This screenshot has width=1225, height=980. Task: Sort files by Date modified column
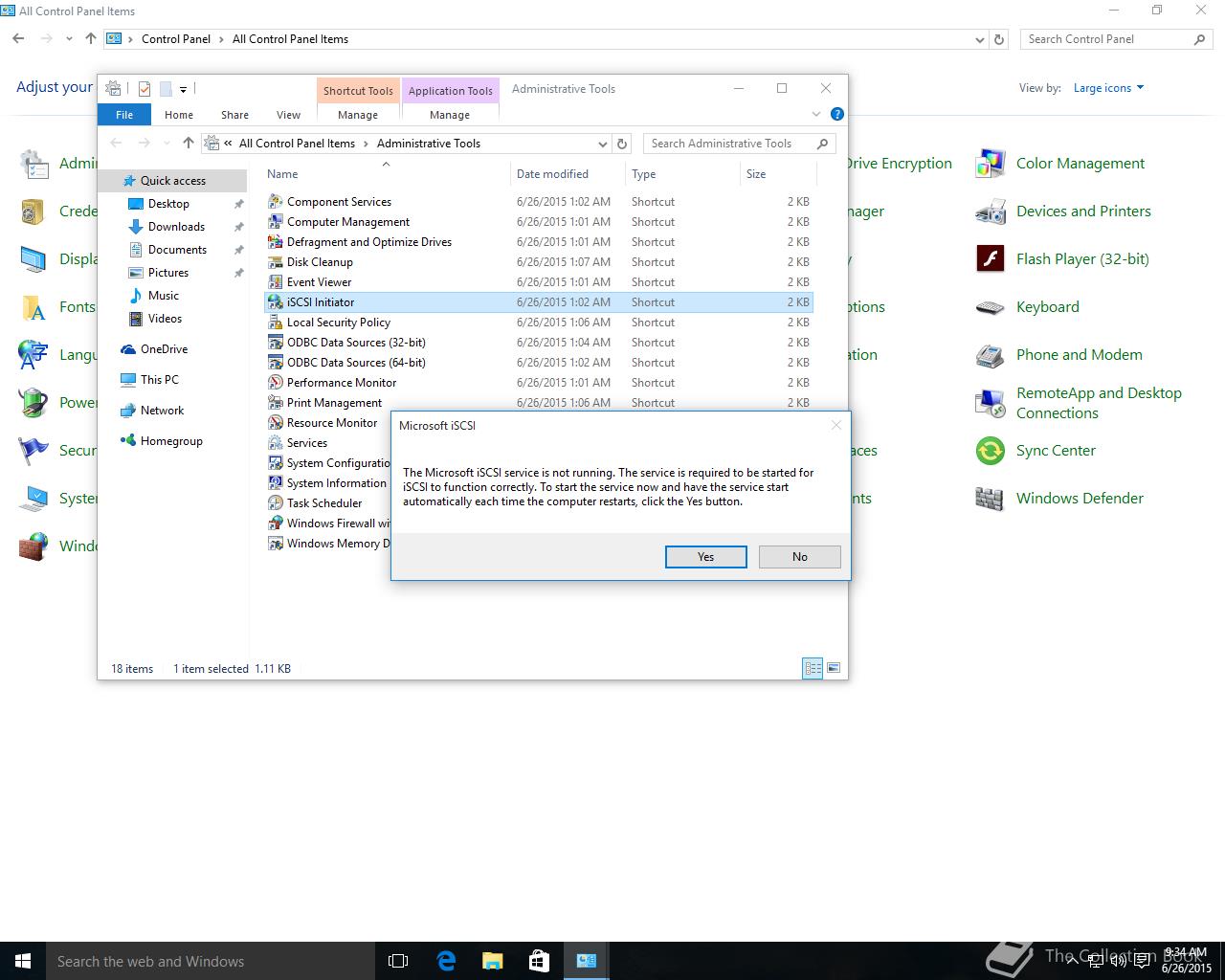(x=568, y=174)
